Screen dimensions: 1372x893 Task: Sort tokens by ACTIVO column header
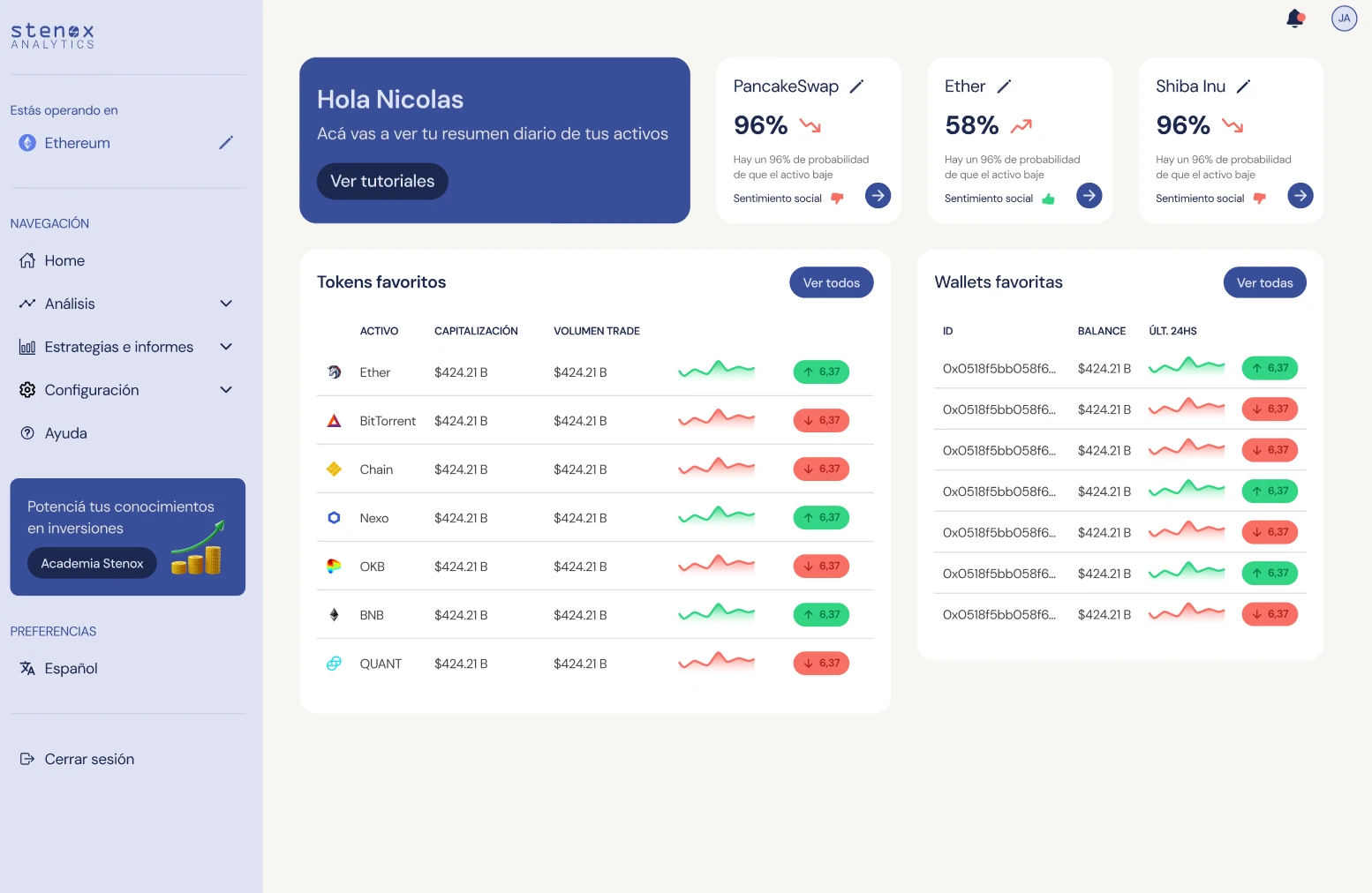coord(379,331)
